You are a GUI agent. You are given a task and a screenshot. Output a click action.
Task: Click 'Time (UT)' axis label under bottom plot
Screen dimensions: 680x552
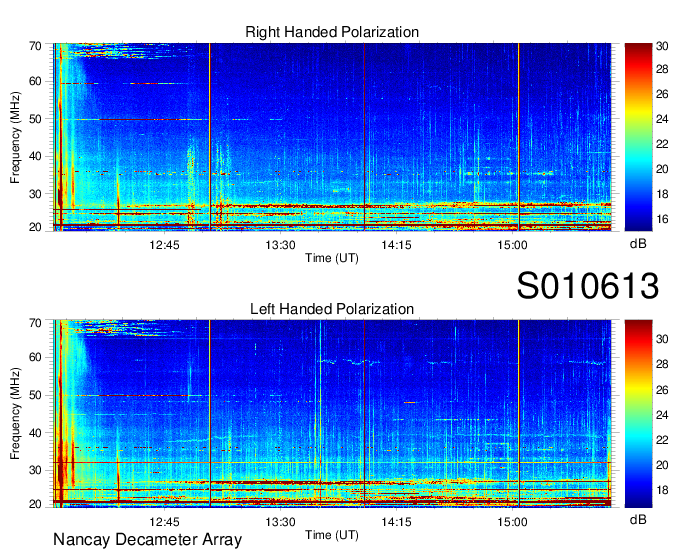(x=332, y=535)
